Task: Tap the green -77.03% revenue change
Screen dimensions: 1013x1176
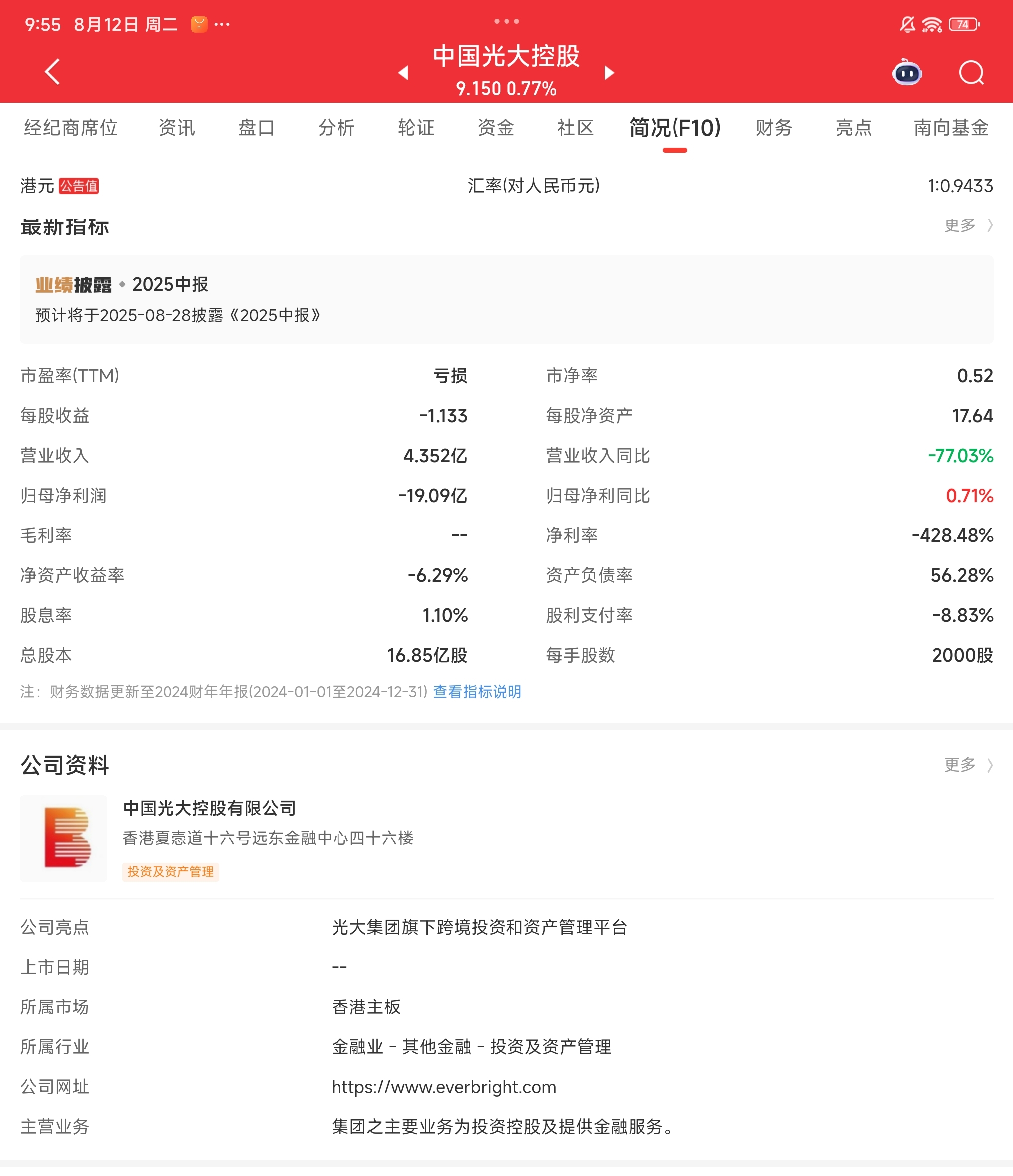Action: coord(960,456)
